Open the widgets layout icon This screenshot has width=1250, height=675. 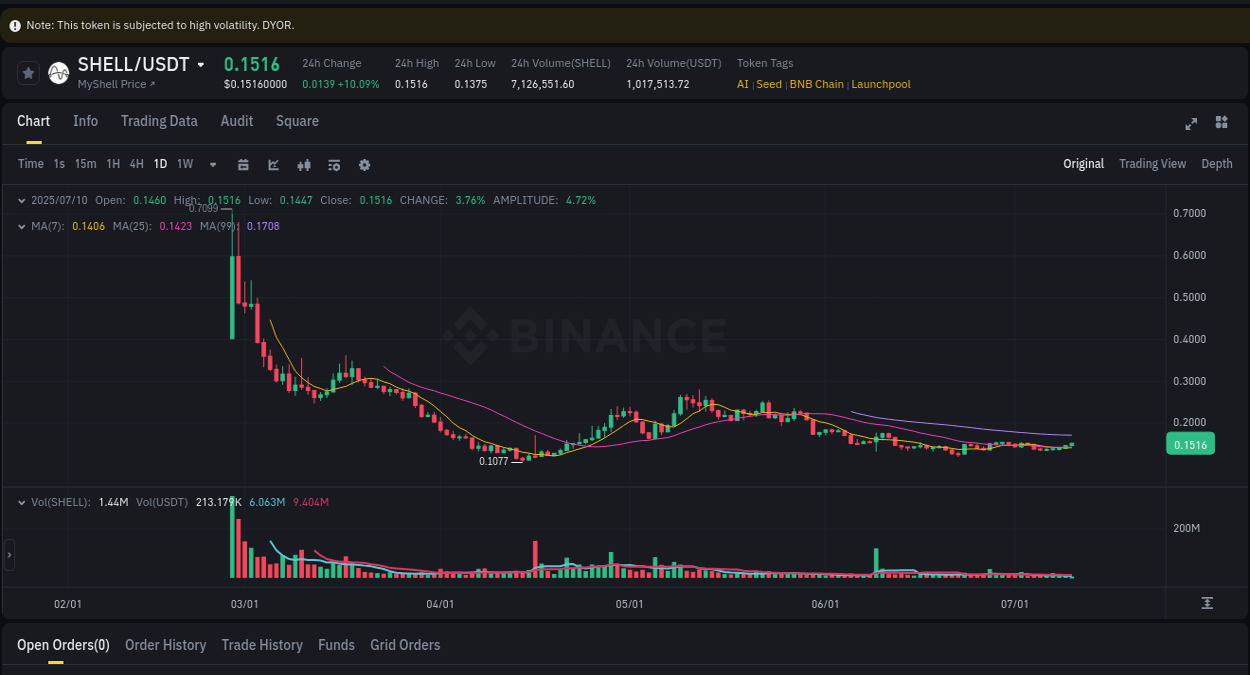1221,122
